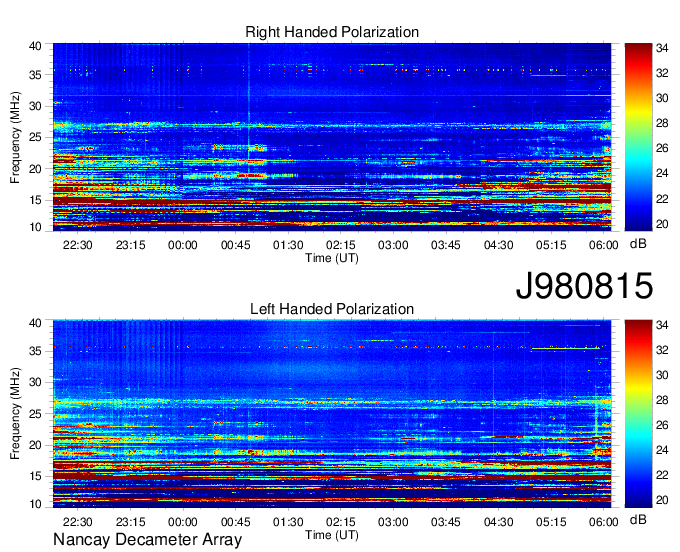
Task: Click the dB unit label beside right-handed colorbar
Action: (x=638, y=244)
